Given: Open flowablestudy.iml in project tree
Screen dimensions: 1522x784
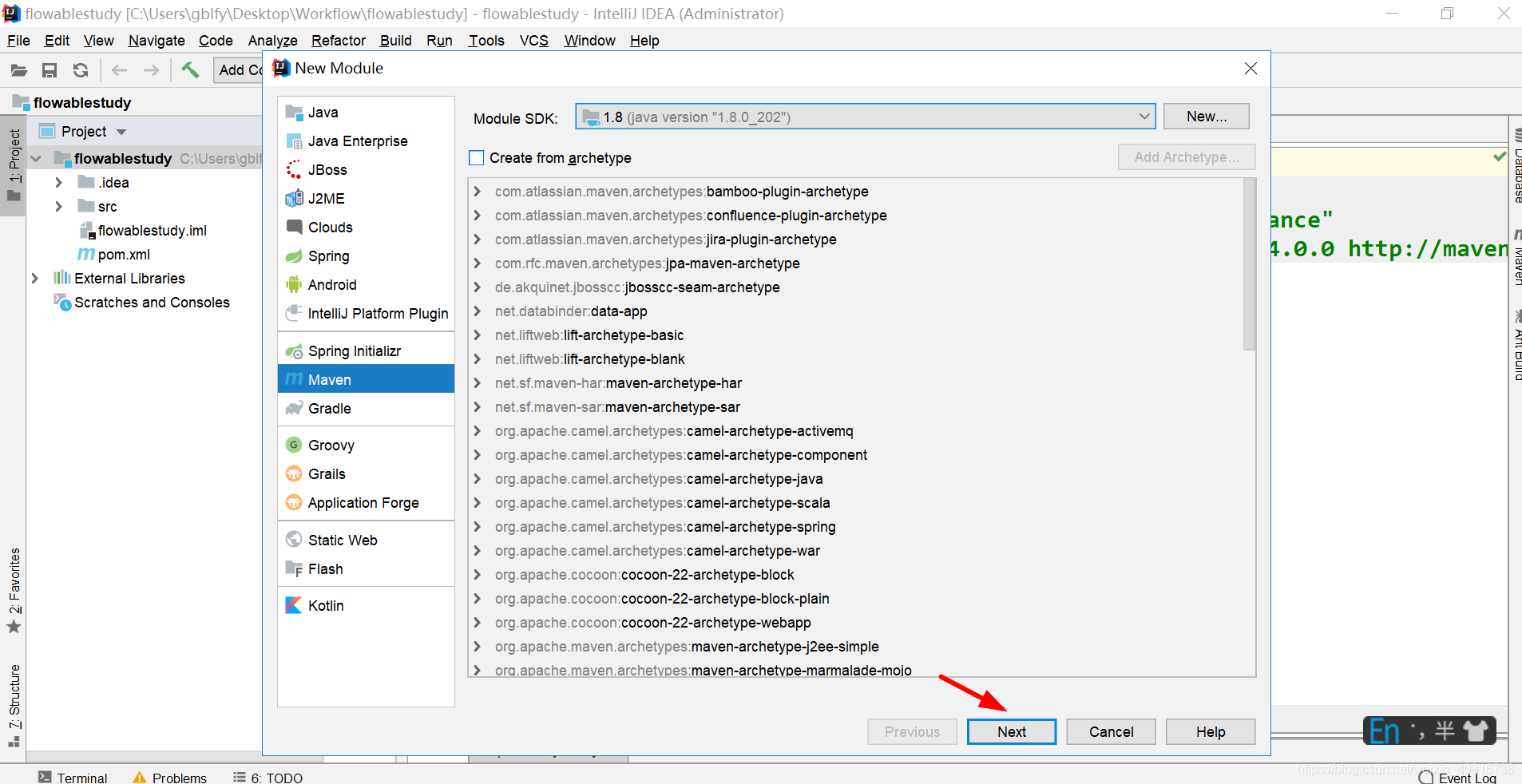Looking at the screenshot, I should coord(143,231).
